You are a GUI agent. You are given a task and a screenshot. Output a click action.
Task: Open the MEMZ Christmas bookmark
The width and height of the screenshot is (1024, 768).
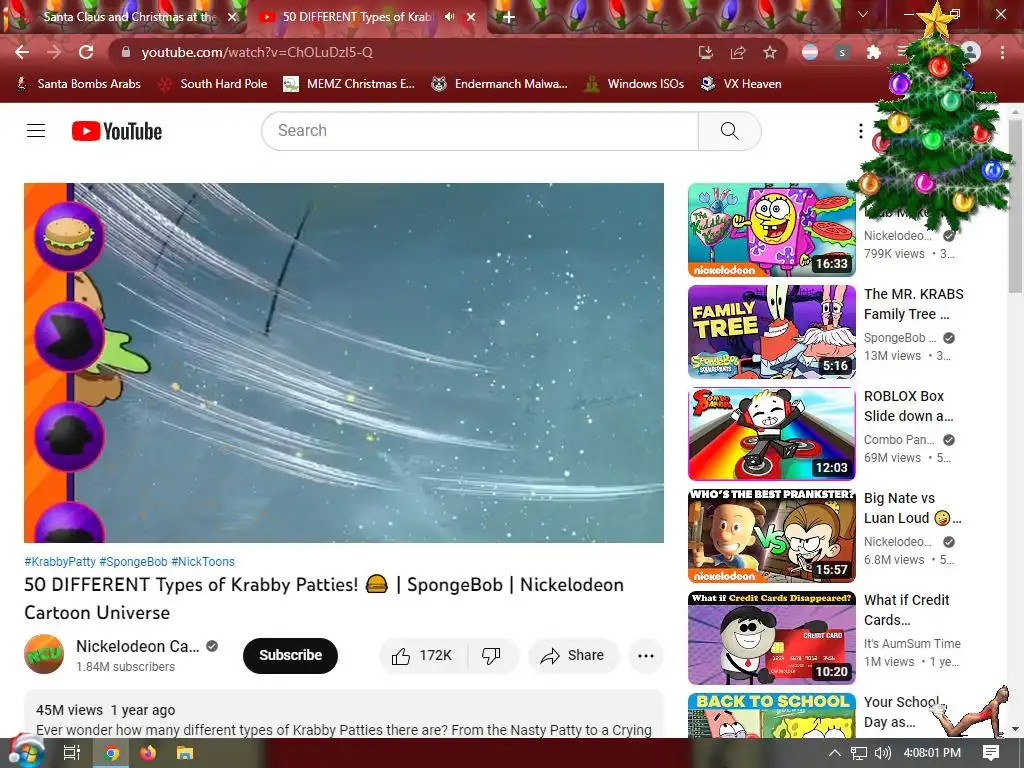coord(349,84)
